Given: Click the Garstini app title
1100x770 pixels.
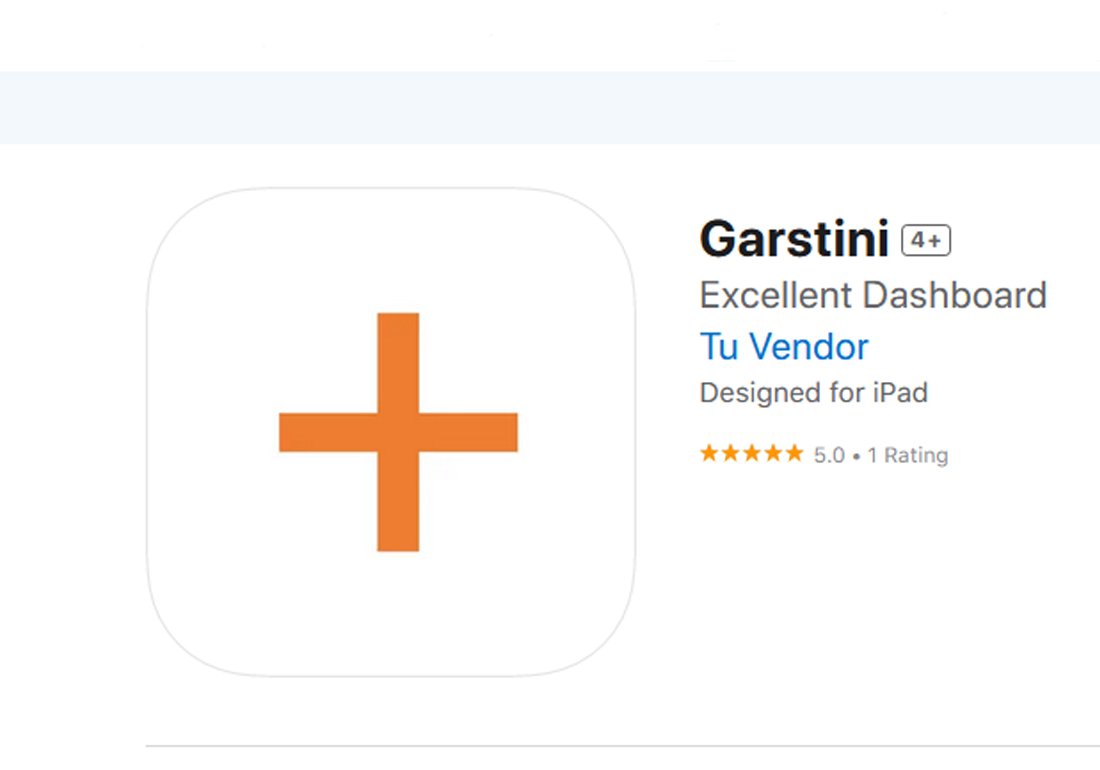Looking at the screenshot, I should click(795, 239).
